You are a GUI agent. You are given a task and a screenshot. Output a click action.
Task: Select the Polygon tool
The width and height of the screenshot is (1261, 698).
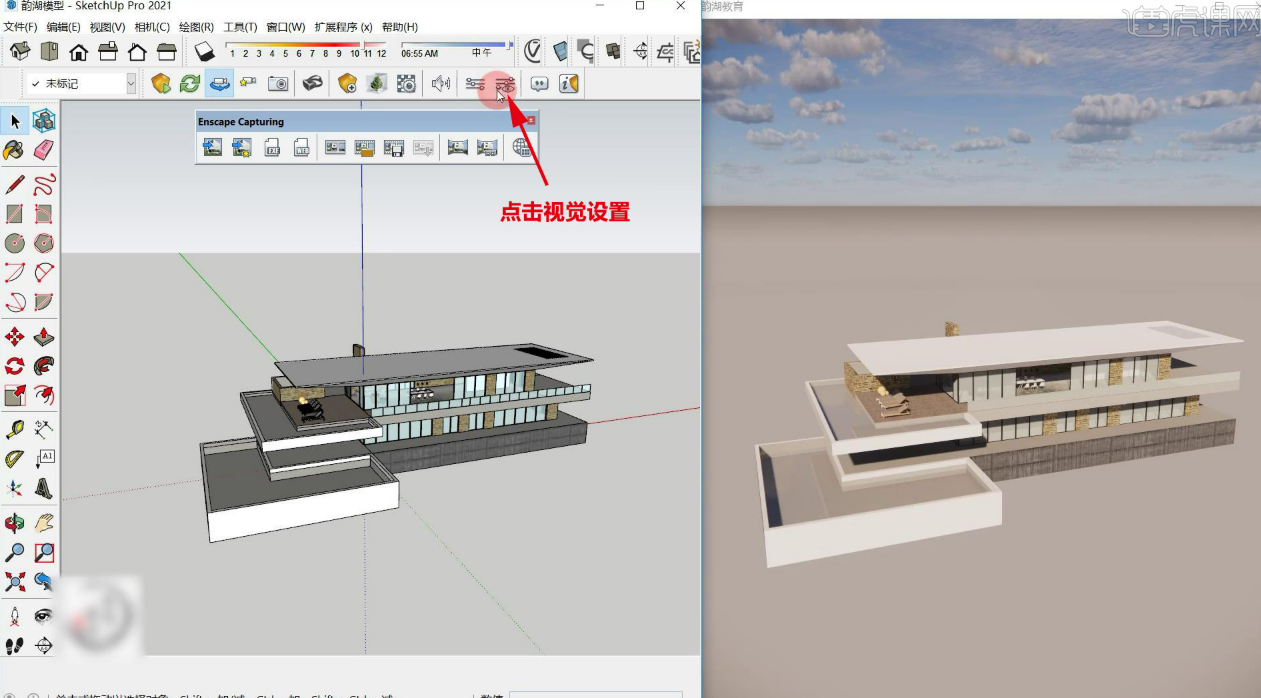[44, 243]
